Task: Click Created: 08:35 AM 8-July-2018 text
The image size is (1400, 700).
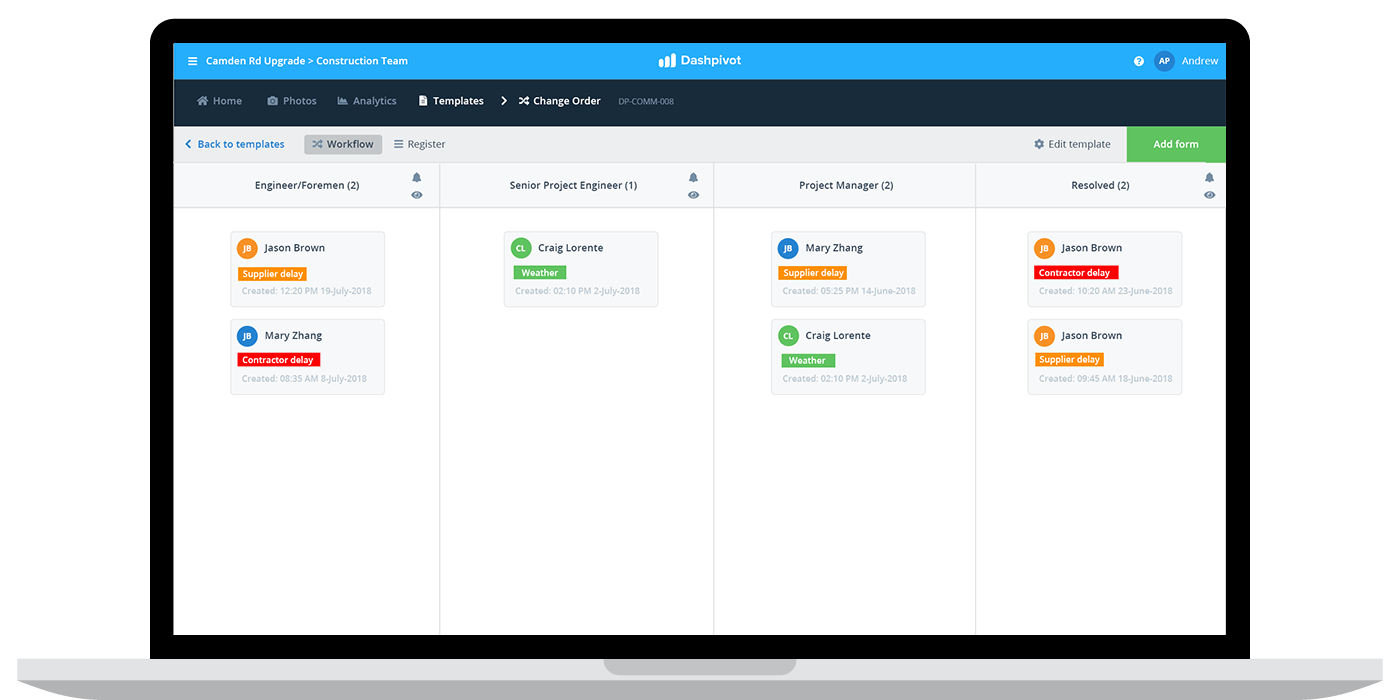Action: [x=304, y=379]
